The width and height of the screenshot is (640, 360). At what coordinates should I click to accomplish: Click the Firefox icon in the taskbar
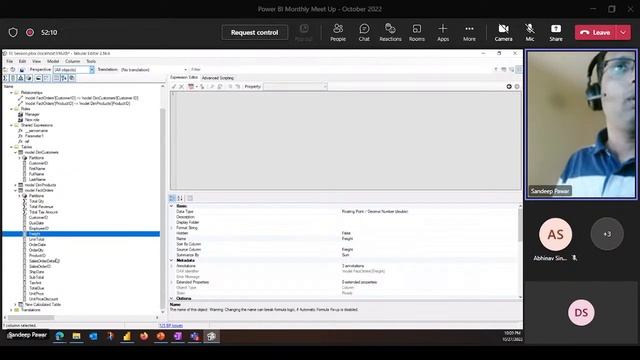pos(144,336)
